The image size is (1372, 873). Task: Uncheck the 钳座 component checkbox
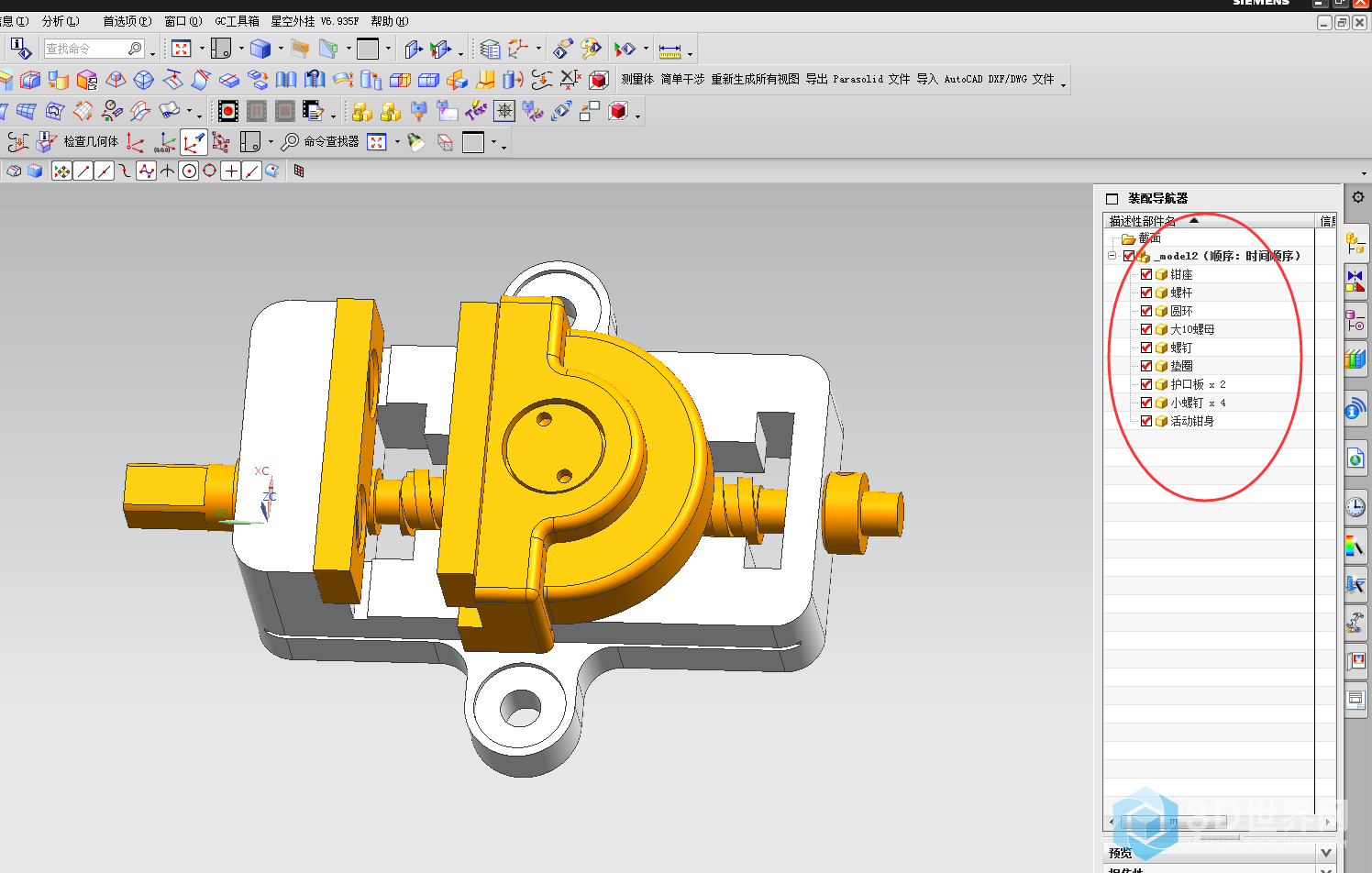pos(1146,274)
